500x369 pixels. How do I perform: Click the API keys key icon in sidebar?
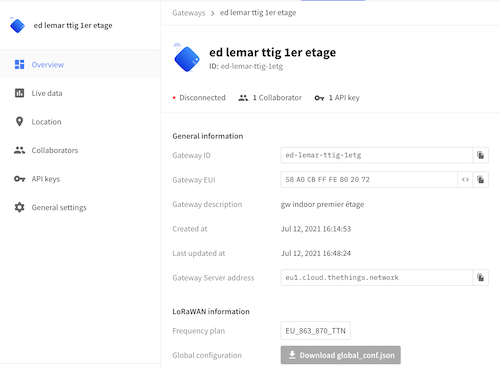pyautogui.click(x=19, y=179)
